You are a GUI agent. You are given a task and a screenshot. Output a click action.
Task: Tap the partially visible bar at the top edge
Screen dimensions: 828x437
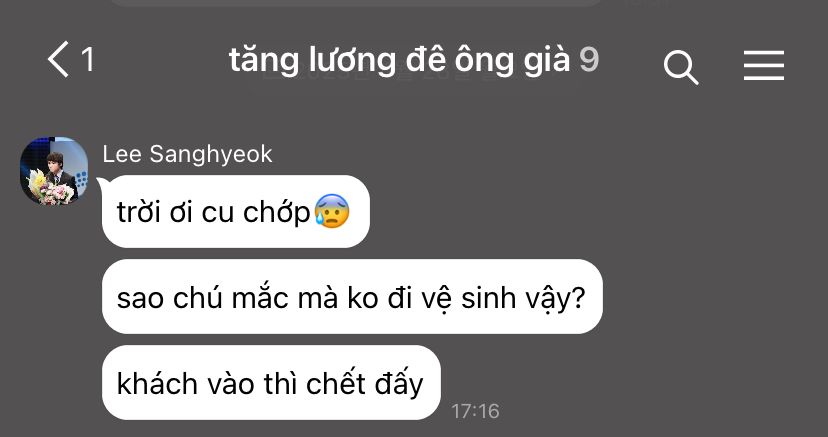pos(356,3)
